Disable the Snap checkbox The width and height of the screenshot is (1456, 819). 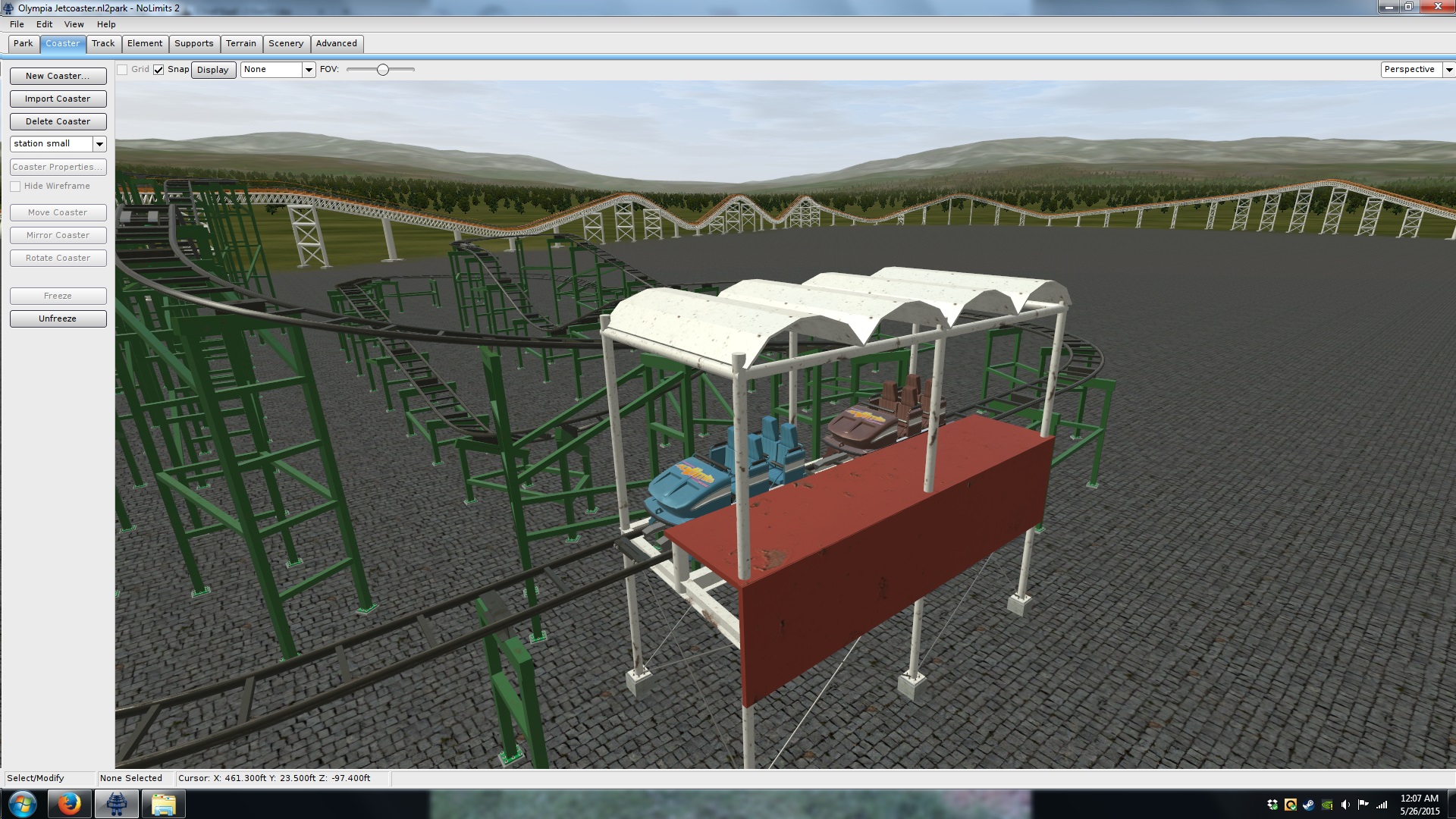pyautogui.click(x=158, y=70)
